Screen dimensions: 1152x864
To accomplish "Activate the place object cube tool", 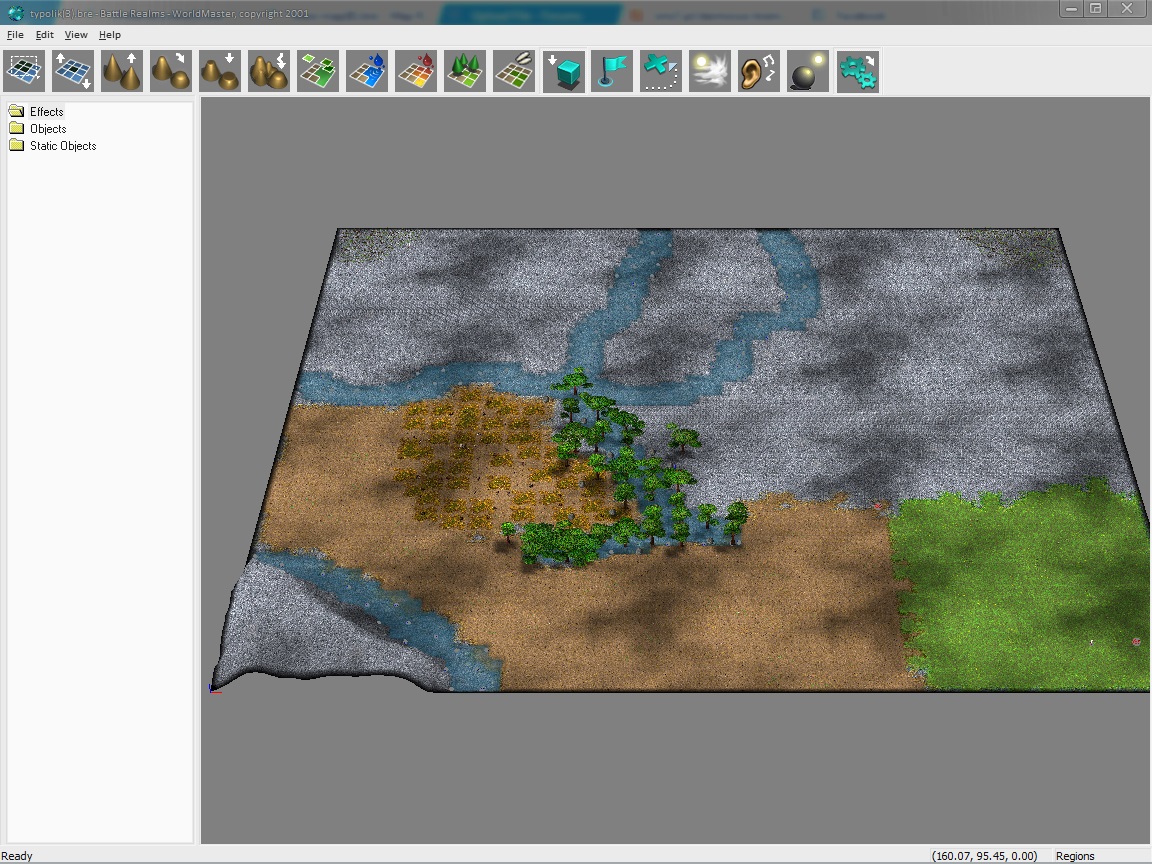I will tap(564, 71).
